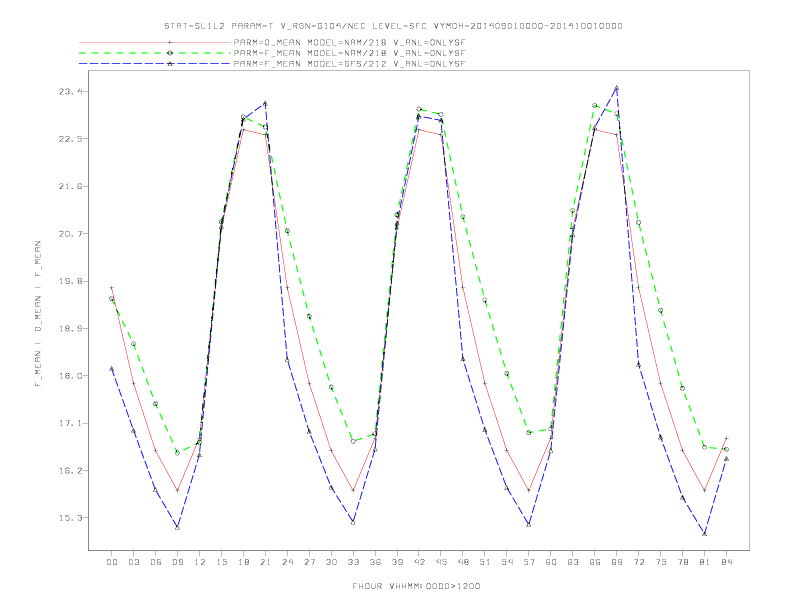Click green circle marker at hour 57
This screenshot has width=792, height=612.
pyautogui.click(x=529, y=433)
